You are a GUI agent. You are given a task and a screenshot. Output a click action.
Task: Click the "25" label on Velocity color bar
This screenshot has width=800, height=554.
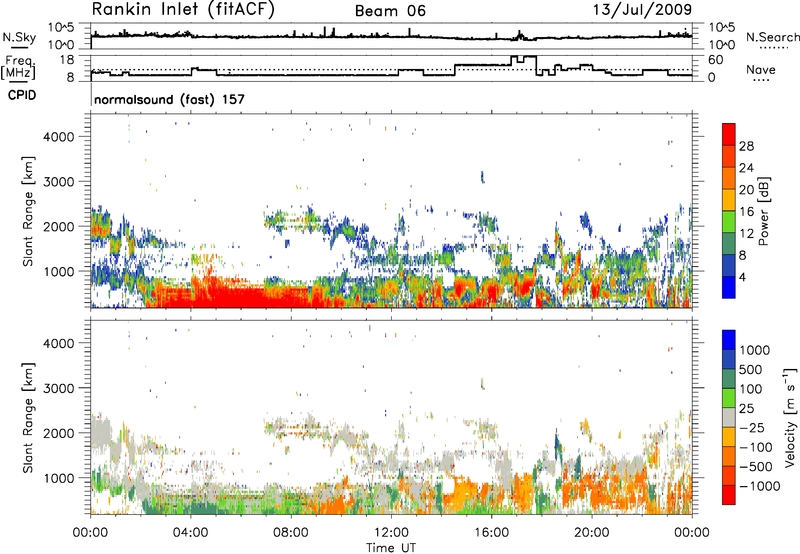(747, 408)
